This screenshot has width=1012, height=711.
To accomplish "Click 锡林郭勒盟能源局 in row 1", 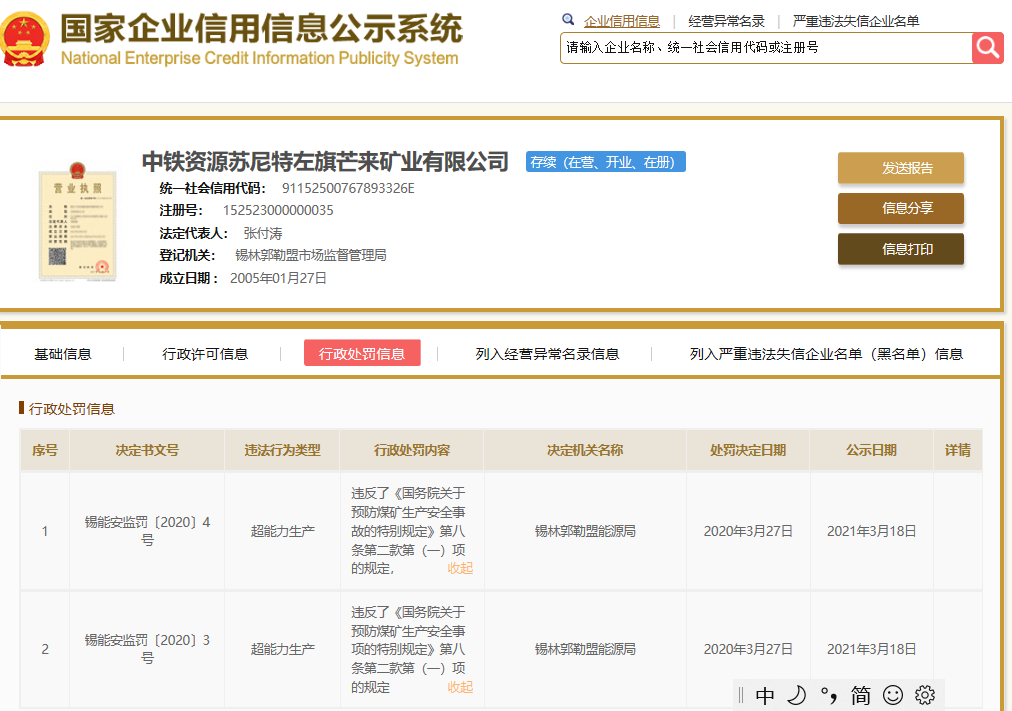I will [585, 531].
